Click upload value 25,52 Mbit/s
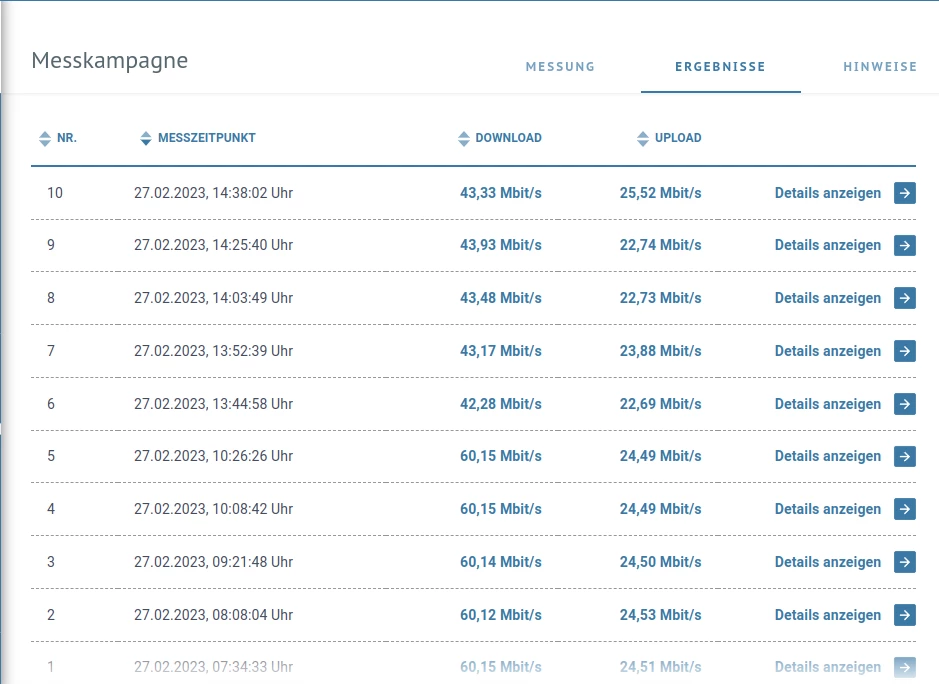This screenshot has width=939, height=684. pyautogui.click(x=661, y=193)
